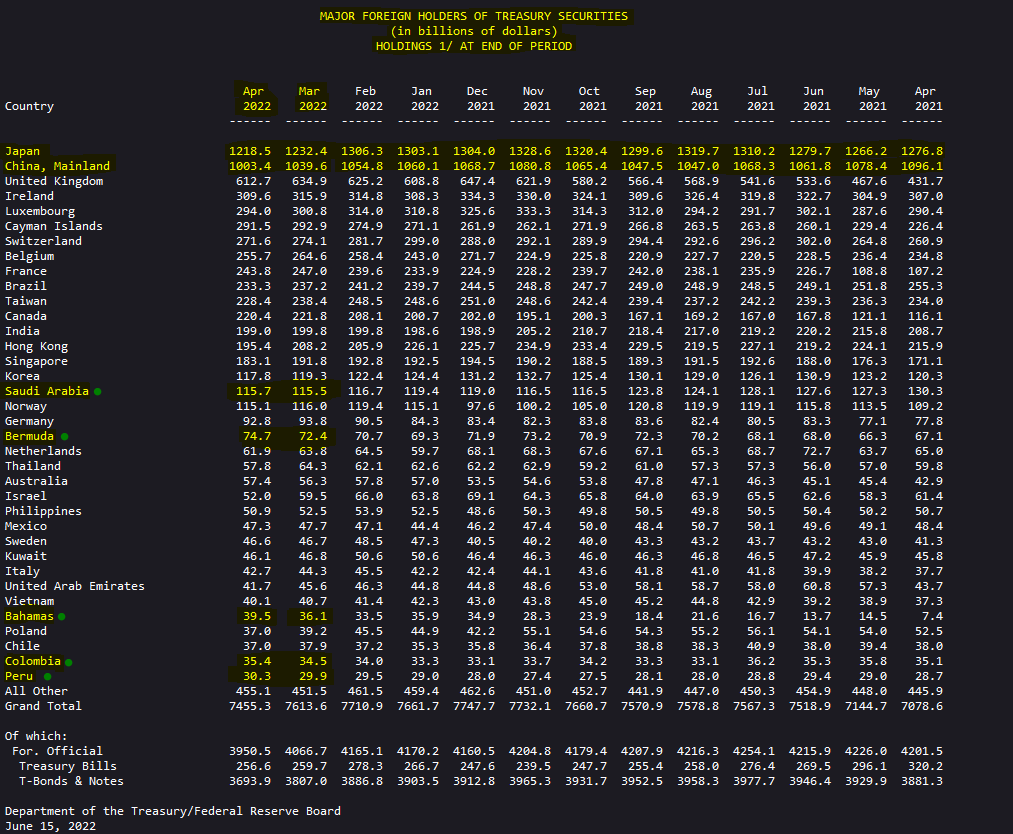
Task: Select China's Mar 2022 value 1039.6
Action: point(306,166)
